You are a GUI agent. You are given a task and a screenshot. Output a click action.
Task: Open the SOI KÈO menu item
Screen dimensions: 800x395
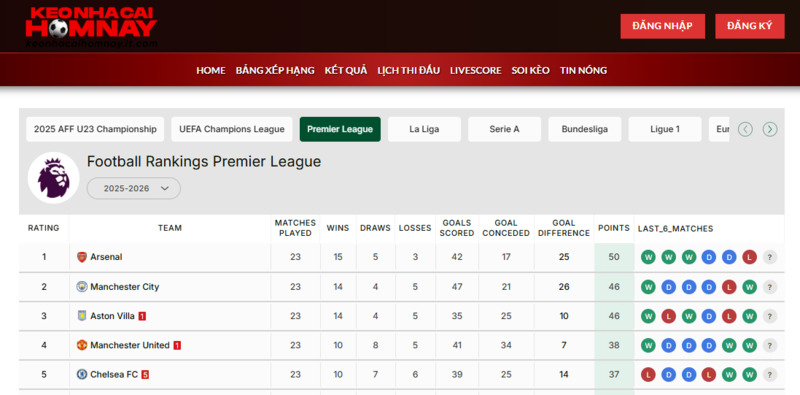(531, 70)
